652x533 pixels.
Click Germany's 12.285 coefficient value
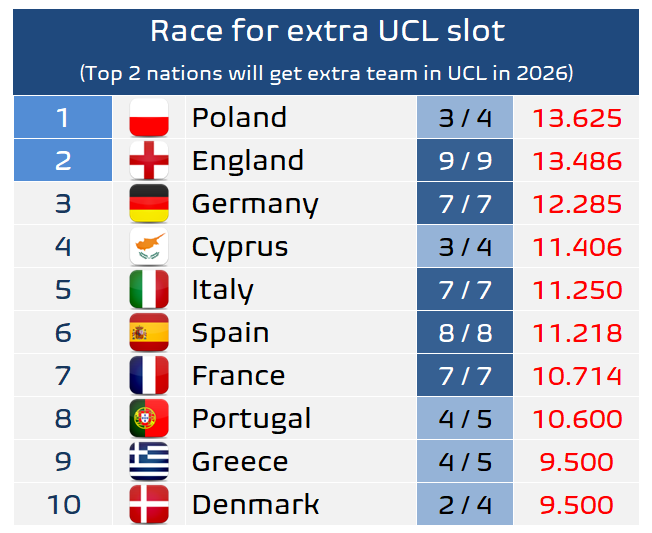click(577, 204)
